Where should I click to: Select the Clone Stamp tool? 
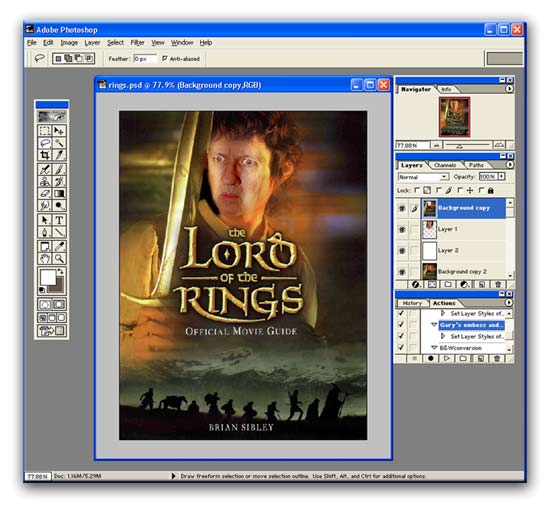45,181
